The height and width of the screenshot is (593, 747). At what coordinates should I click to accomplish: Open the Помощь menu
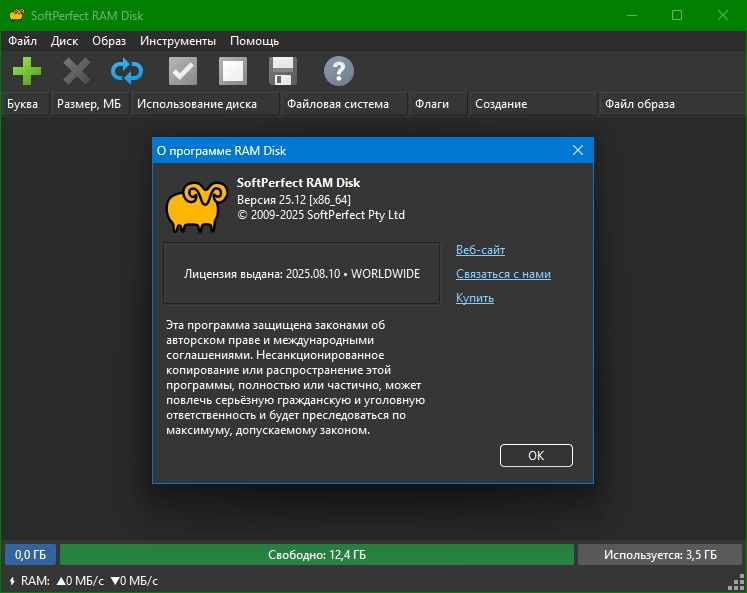(x=254, y=41)
